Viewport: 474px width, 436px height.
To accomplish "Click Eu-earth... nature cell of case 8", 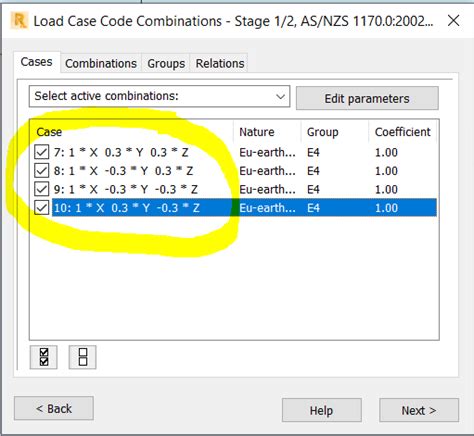I will 267,171.
